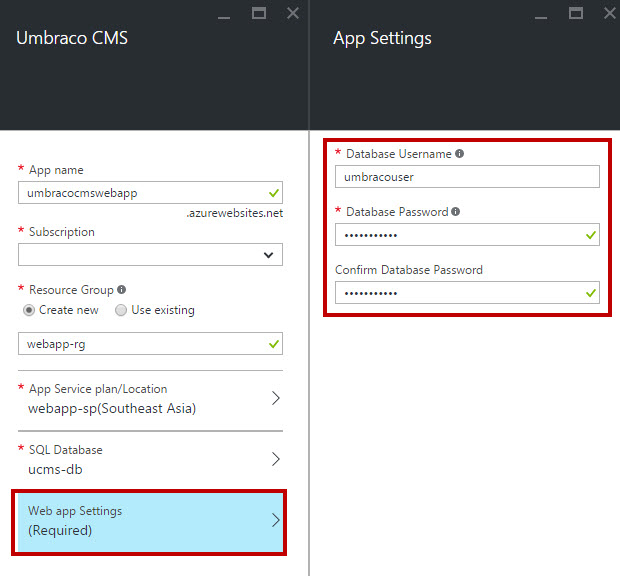Maximize the App Settings blade
Screen dimensions: 620x576
(x=576, y=13)
